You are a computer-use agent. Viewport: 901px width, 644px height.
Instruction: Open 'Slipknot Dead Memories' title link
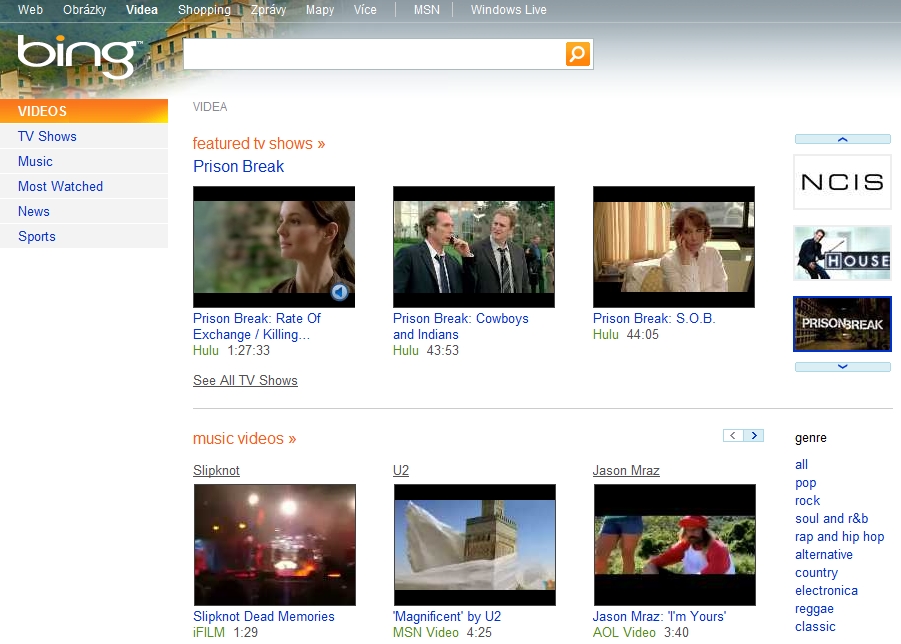click(x=264, y=616)
